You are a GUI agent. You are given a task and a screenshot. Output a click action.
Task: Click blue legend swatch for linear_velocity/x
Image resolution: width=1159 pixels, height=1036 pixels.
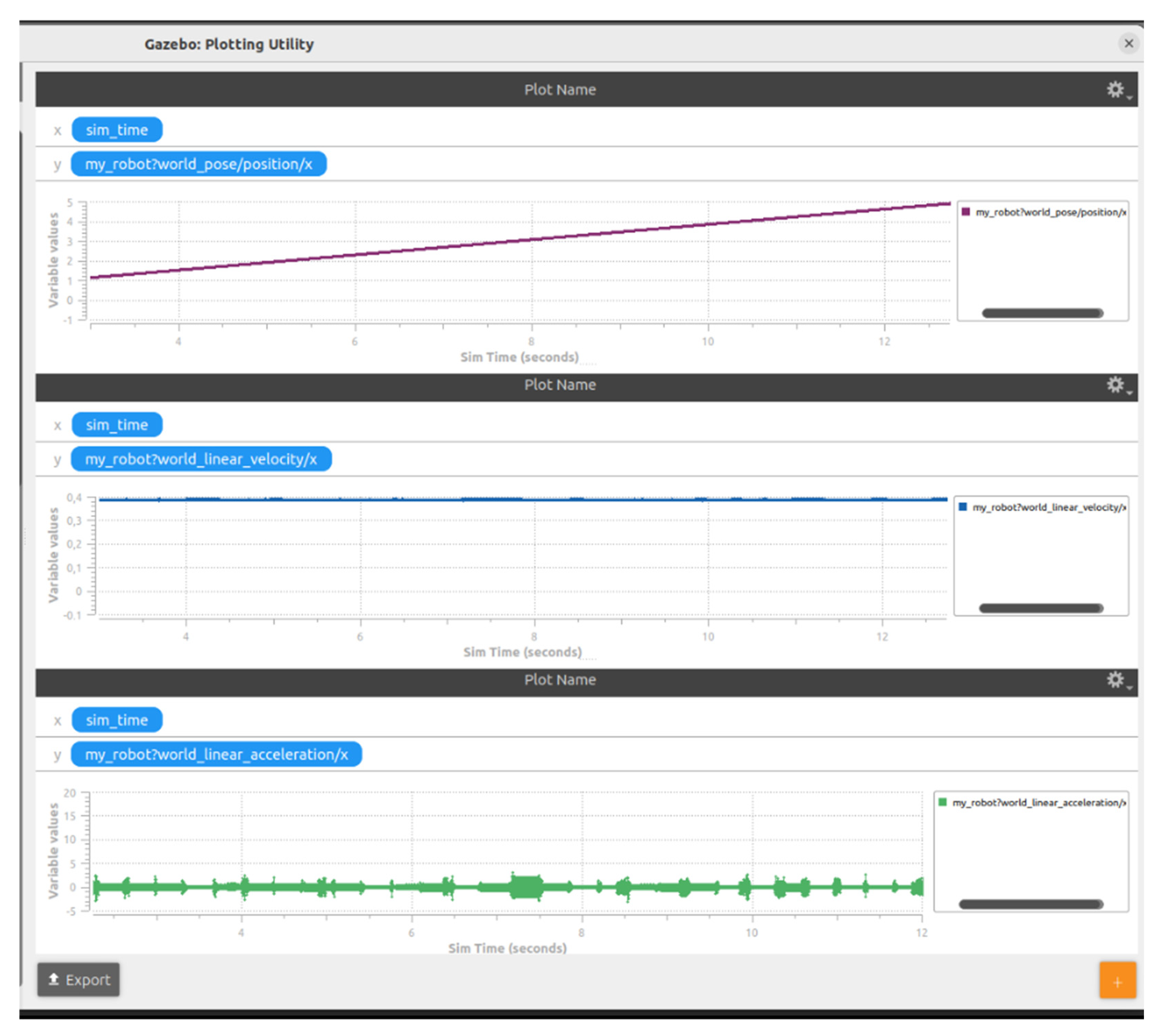coord(963,507)
